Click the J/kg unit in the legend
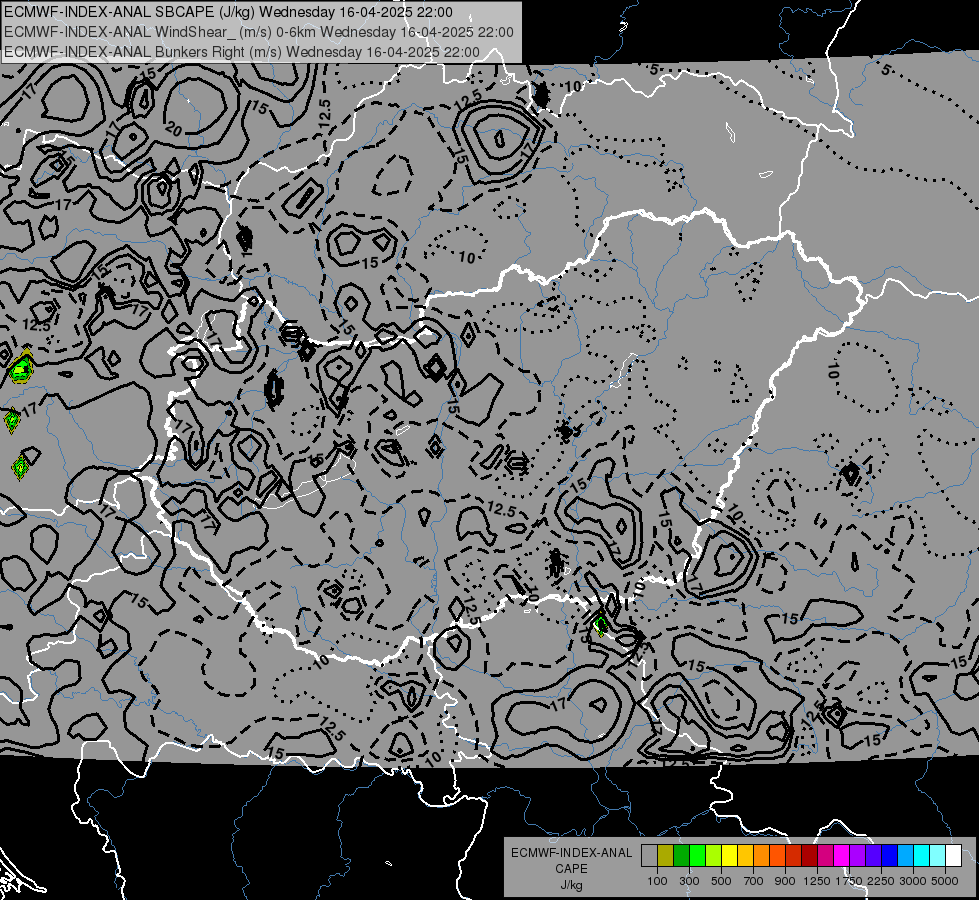 [571, 885]
